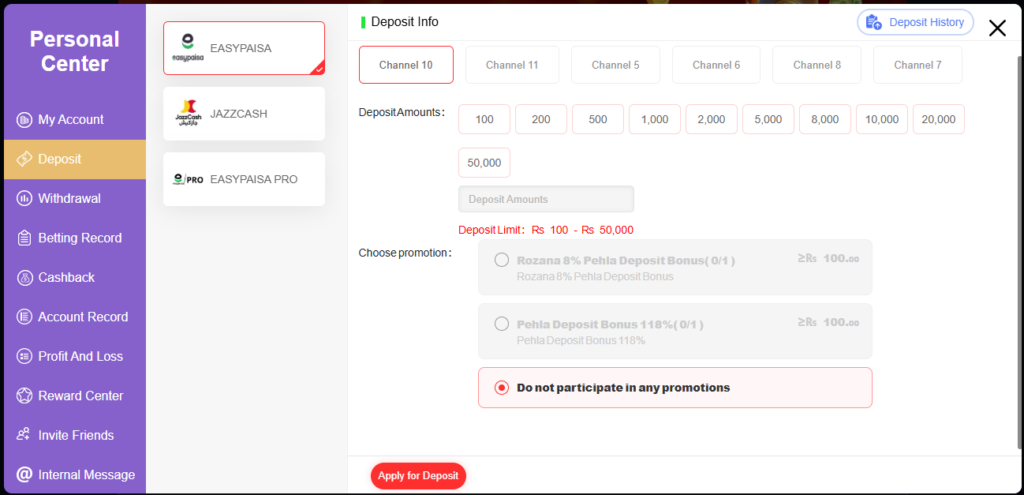This screenshot has width=1024, height=495.
Task: Select Do not participate in promotions radio
Action: pos(502,388)
